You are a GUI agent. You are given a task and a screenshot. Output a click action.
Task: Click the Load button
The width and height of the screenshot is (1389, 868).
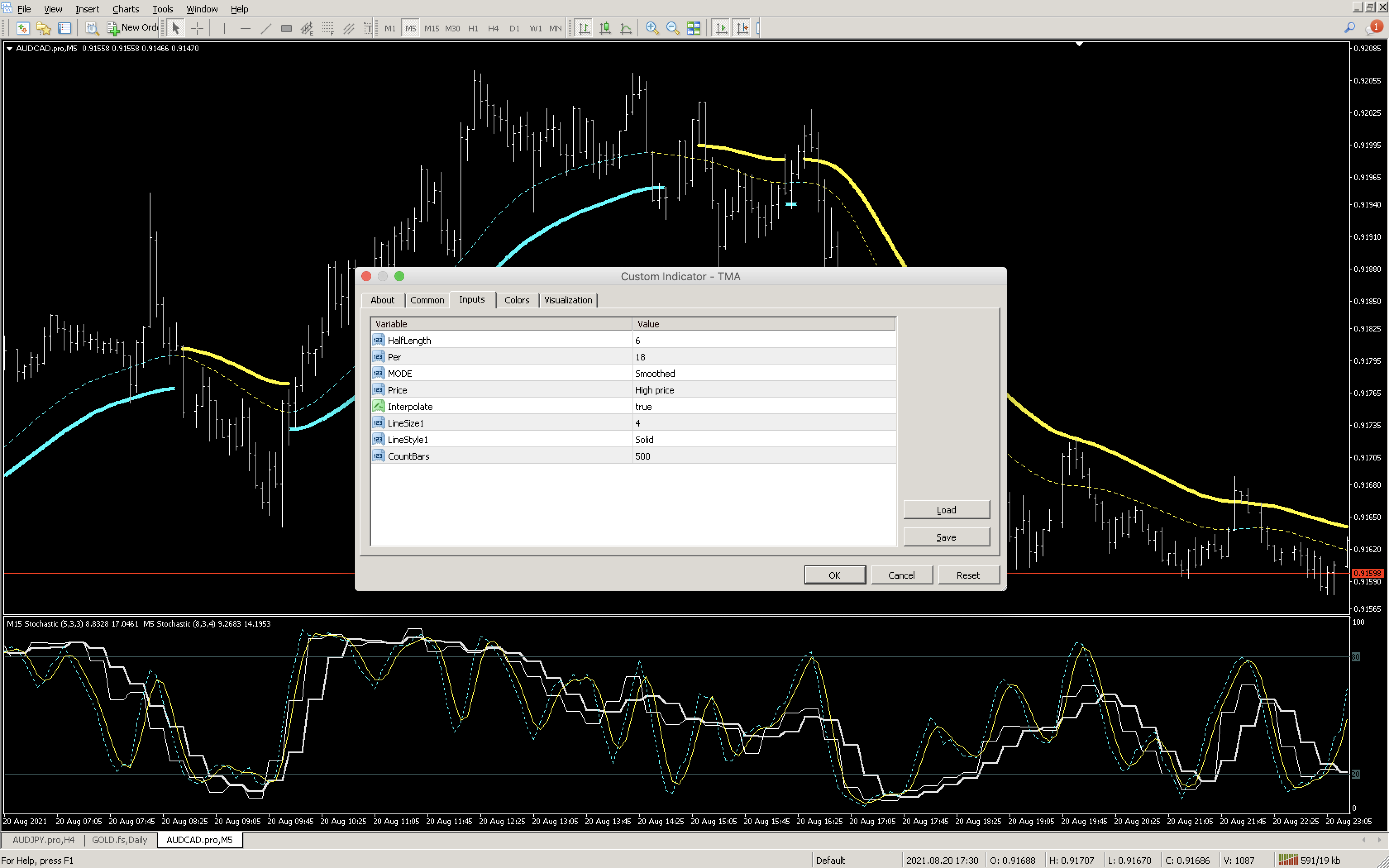click(946, 510)
